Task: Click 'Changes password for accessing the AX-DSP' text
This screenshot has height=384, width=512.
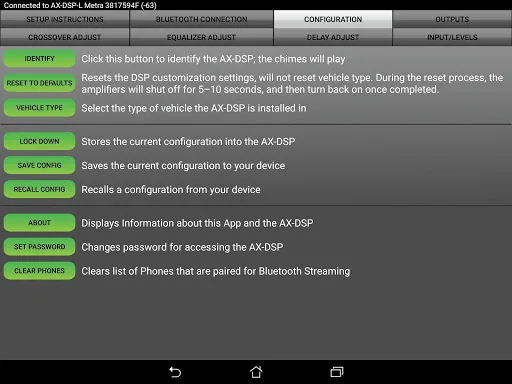Action: 182,247
